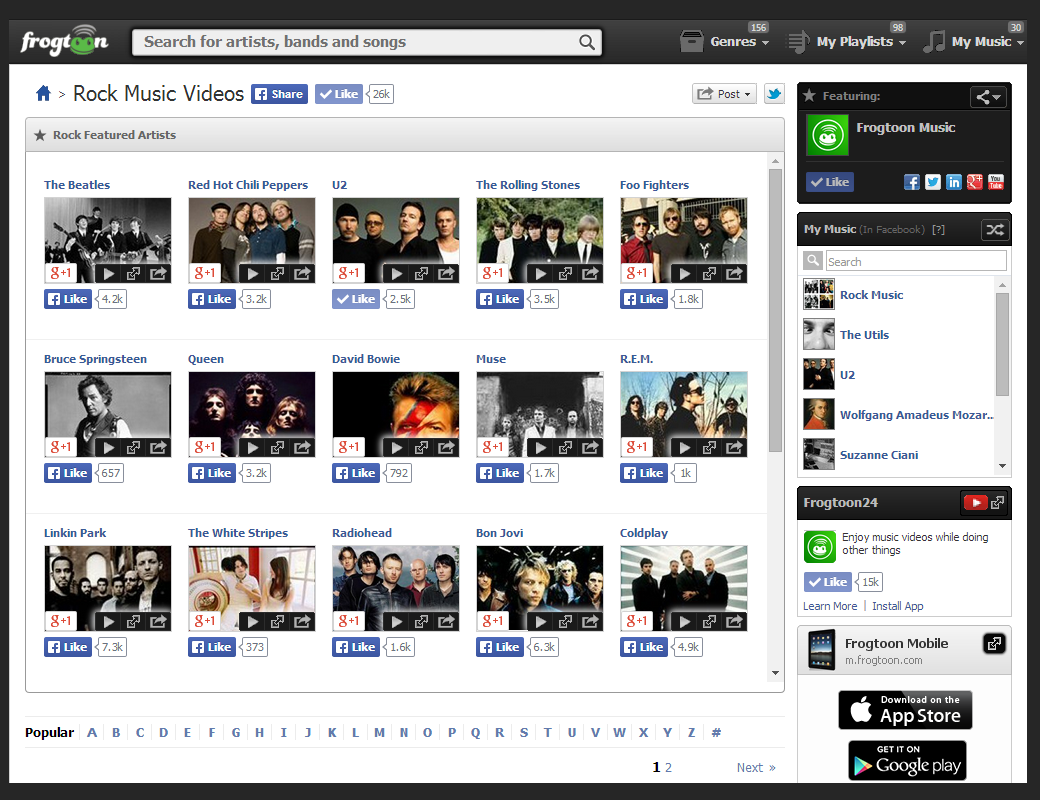Share the Foo Fighters video icon
Image resolution: width=1040 pixels, height=800 pixels.
coord(735,273)
